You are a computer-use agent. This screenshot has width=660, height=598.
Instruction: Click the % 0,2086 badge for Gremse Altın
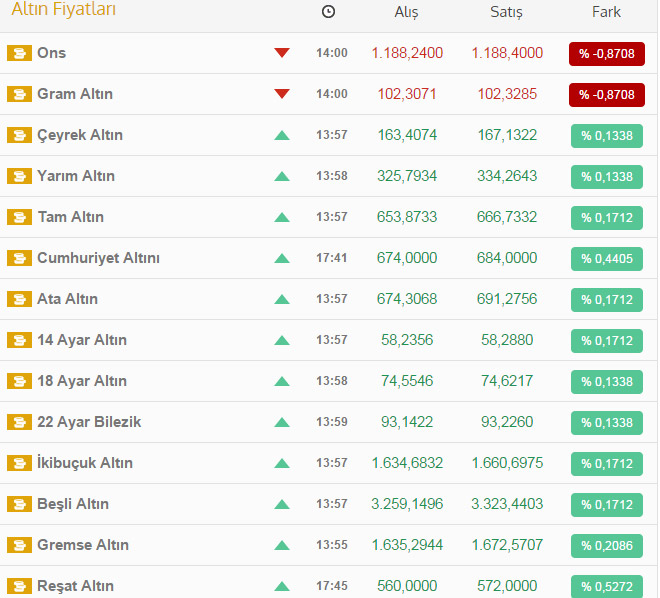[607, 546]
